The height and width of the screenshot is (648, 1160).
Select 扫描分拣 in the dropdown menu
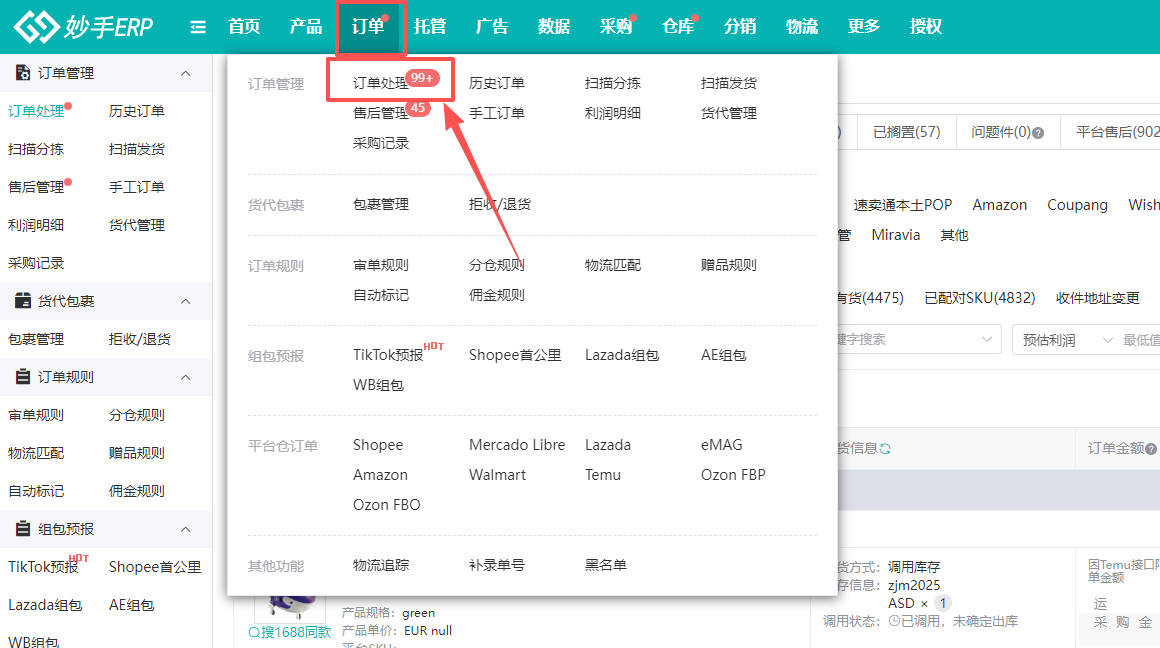tap(613, 83)
